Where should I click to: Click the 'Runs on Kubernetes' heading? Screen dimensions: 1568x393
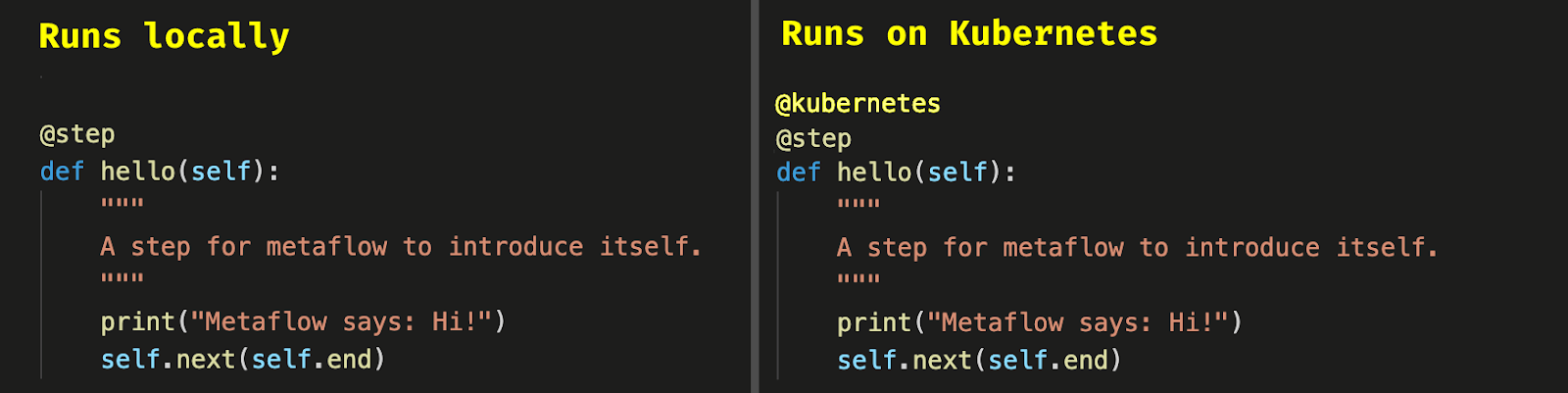pos(969,33)
